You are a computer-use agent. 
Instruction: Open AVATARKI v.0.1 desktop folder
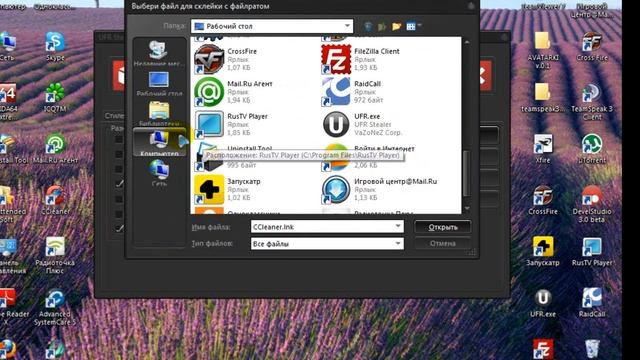coord(542,50)
